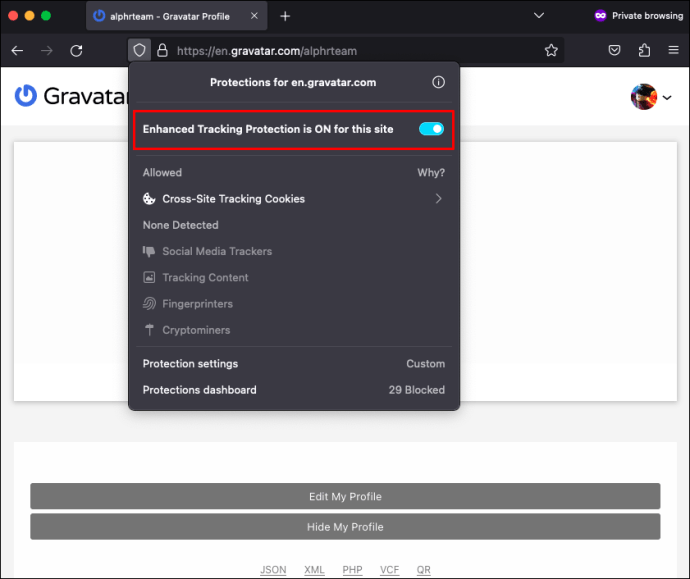Click the Cryptominers label
This screenshot has height=579, width=690.
pos(196,330)
